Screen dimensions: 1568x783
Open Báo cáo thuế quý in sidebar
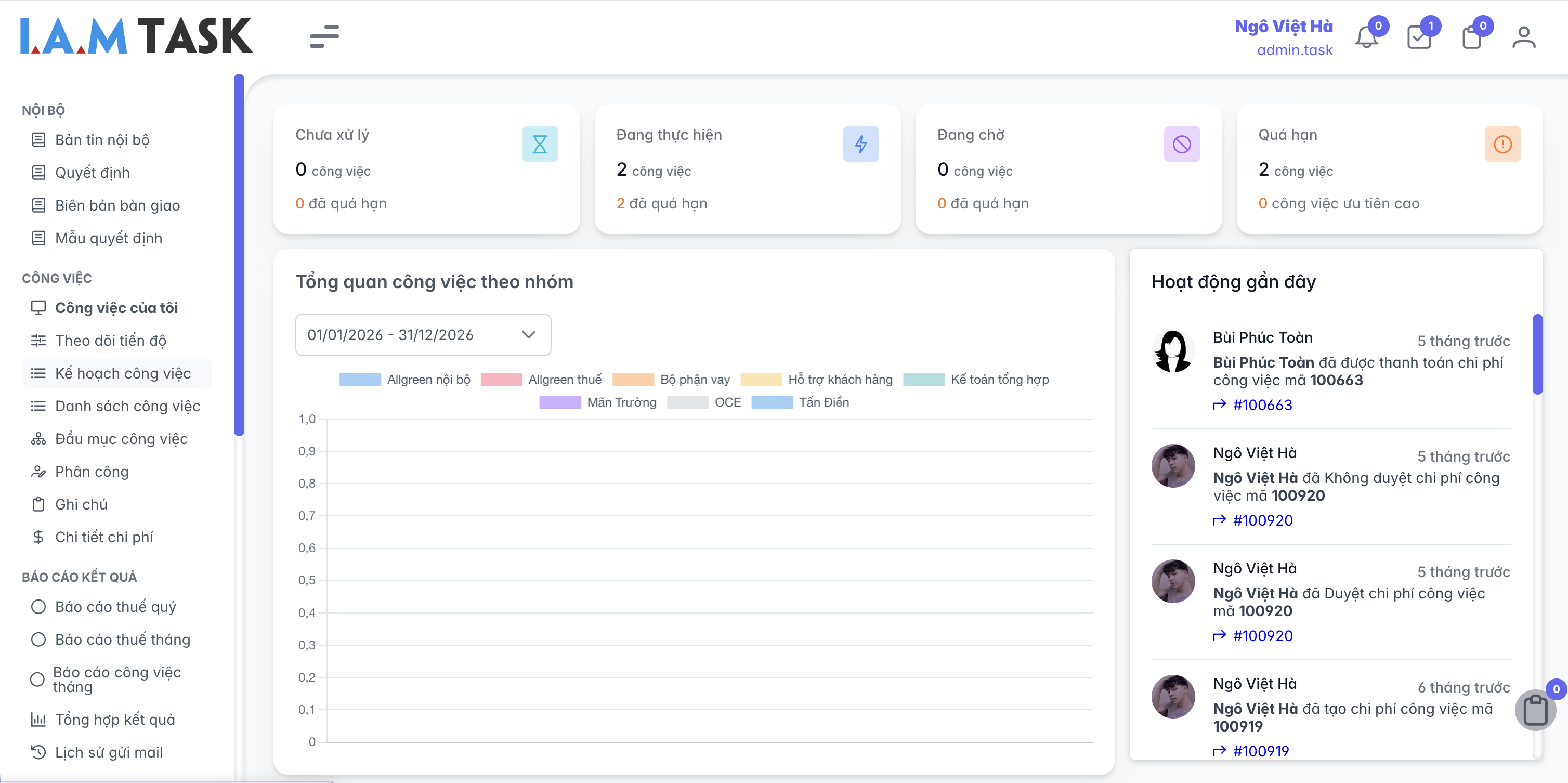(115, 607)
